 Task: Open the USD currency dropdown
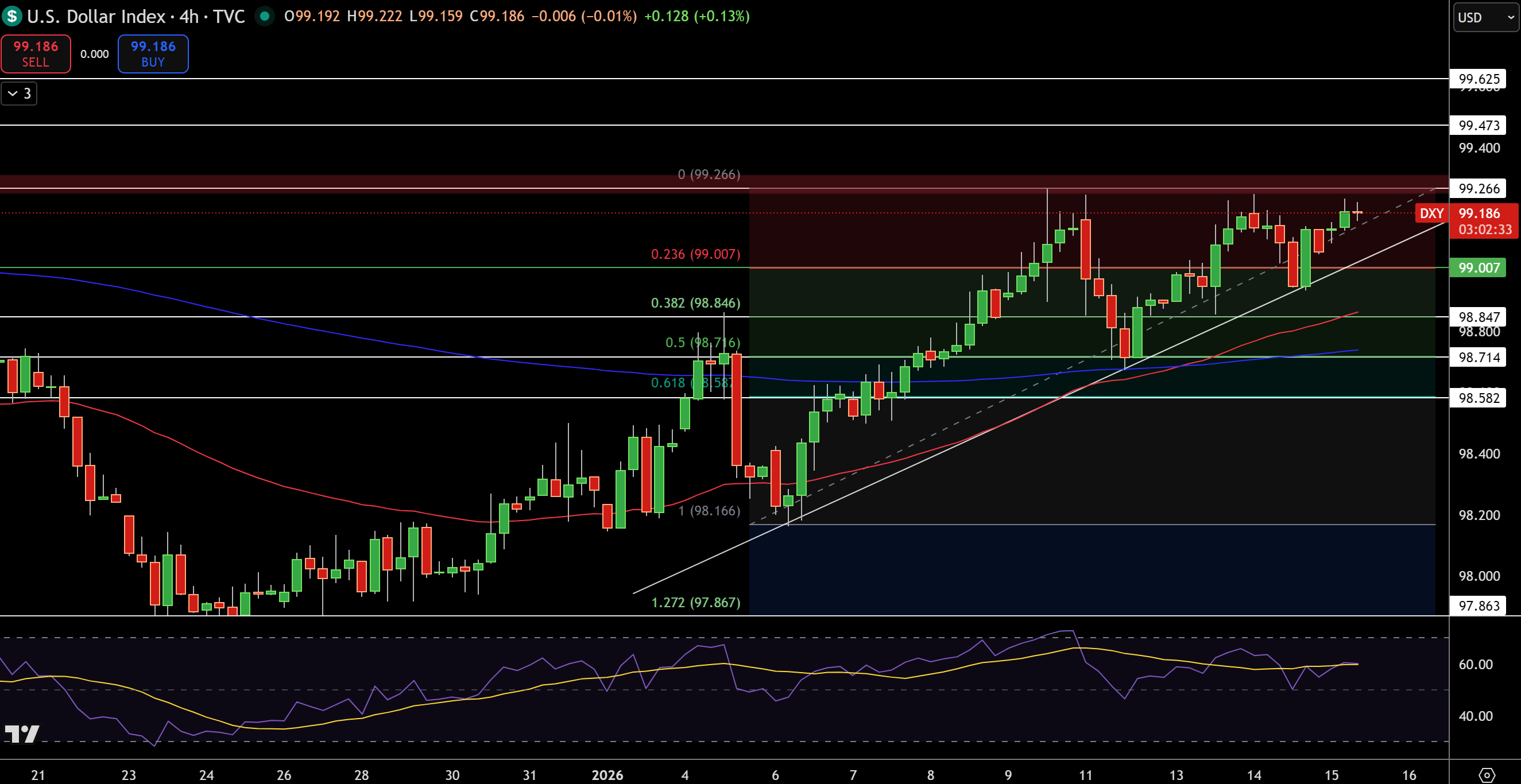pyautogui.click(x=1486, y=17)
